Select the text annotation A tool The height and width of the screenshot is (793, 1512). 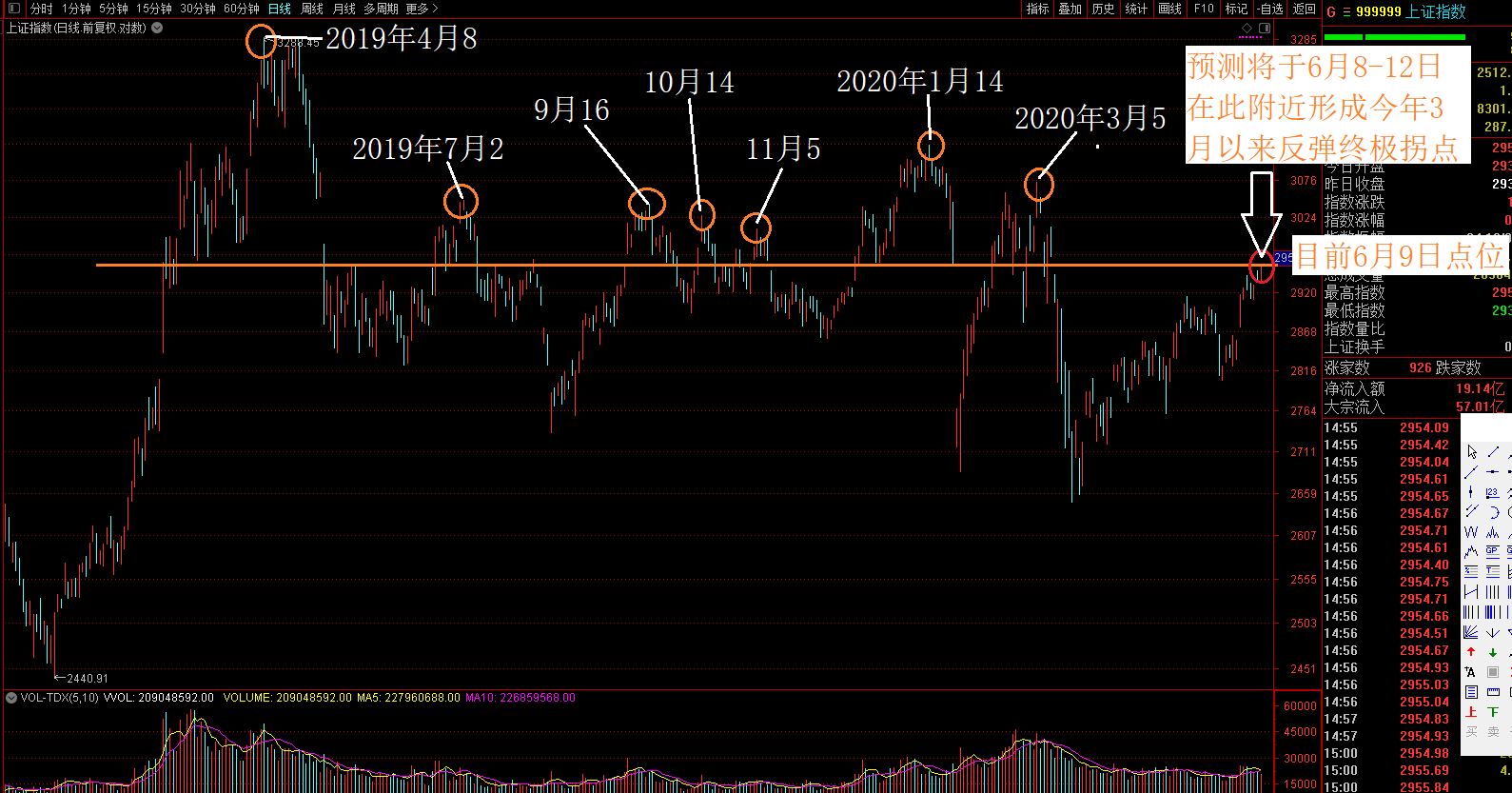(x=1471, y=672)
